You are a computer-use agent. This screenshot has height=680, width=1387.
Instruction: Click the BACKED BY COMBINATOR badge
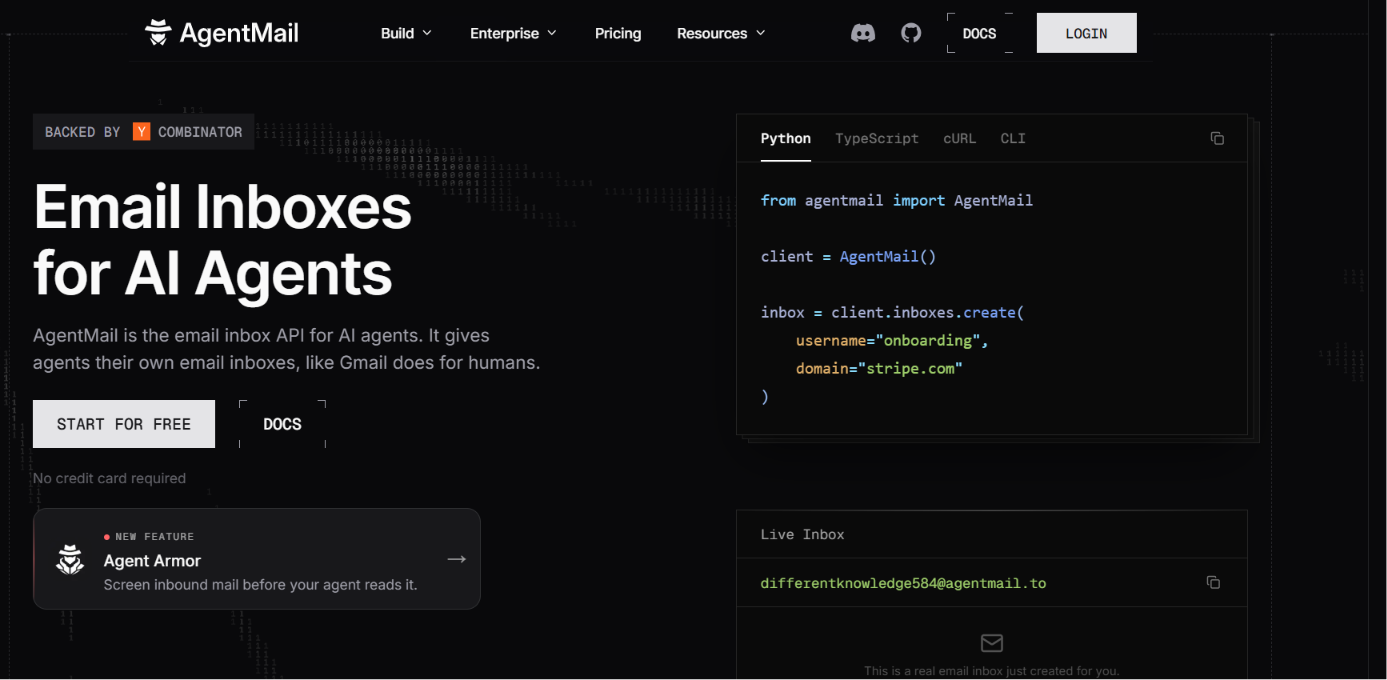point(144,132)
